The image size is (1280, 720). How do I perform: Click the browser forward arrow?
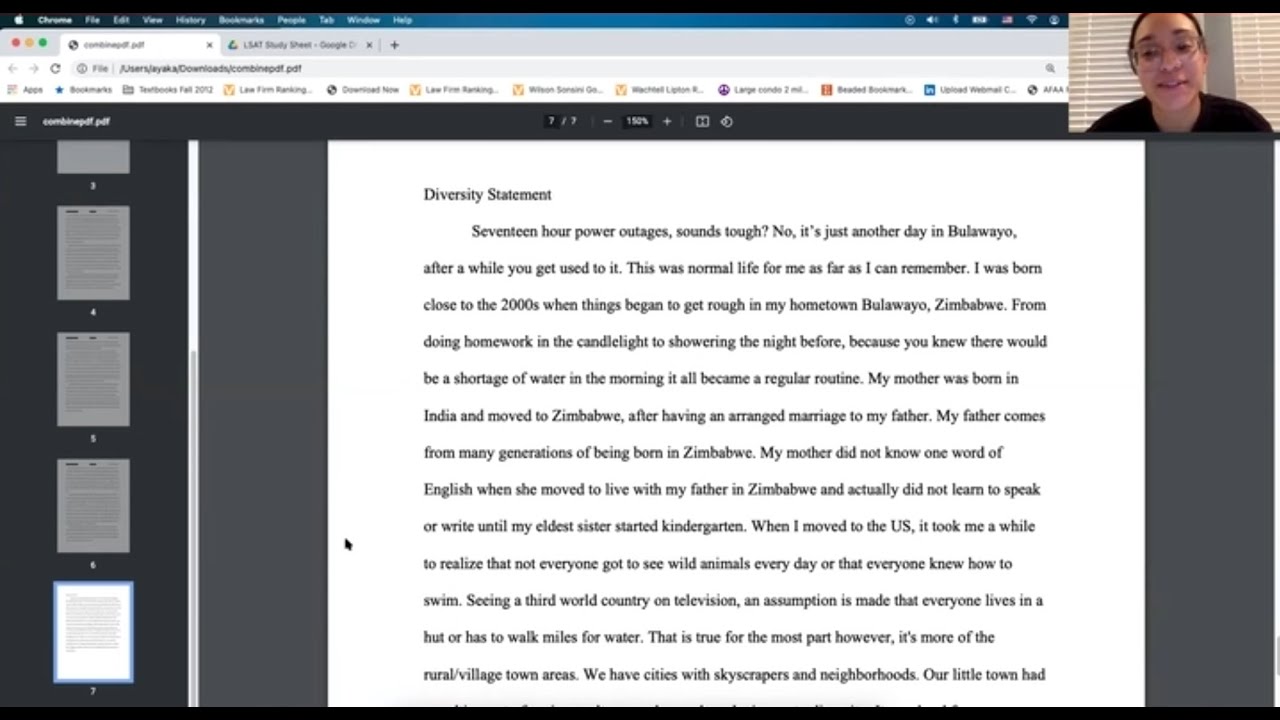click(33, 68)
